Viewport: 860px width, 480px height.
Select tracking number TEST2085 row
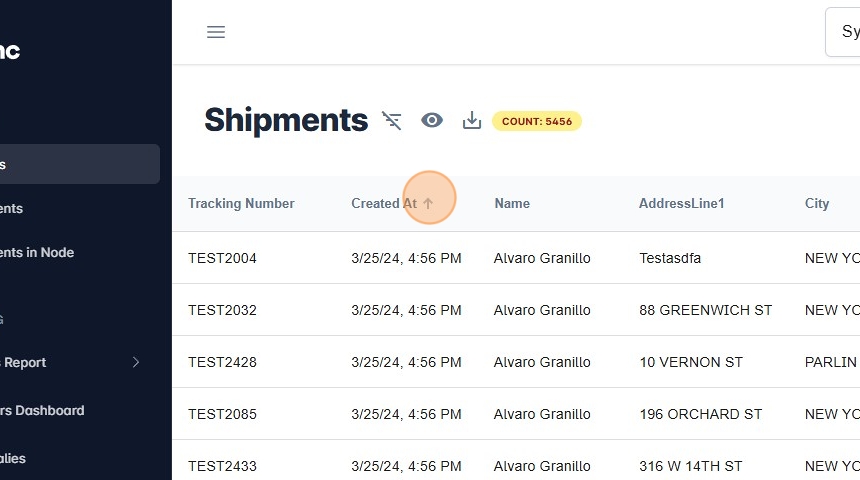pos(222,414)
